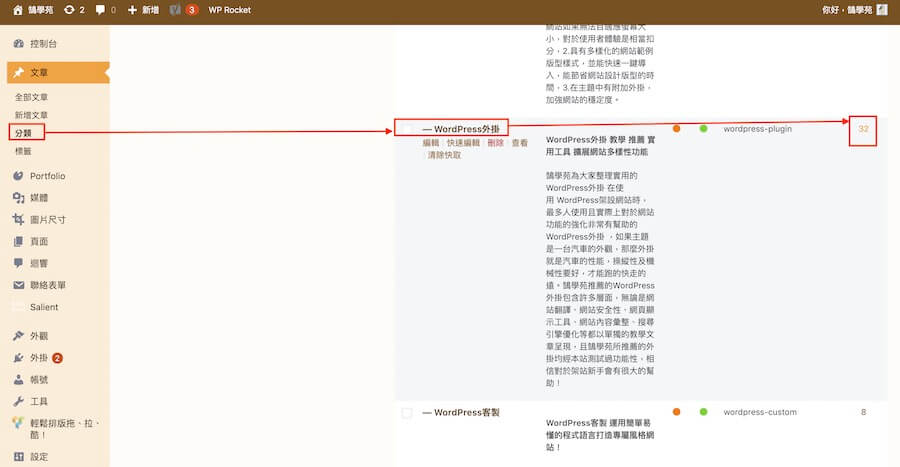Image resolution: width=900 pixels, height=467 pixels.
Task: Tick the WordPress客製 row checkbox
Action: [407, 412]
